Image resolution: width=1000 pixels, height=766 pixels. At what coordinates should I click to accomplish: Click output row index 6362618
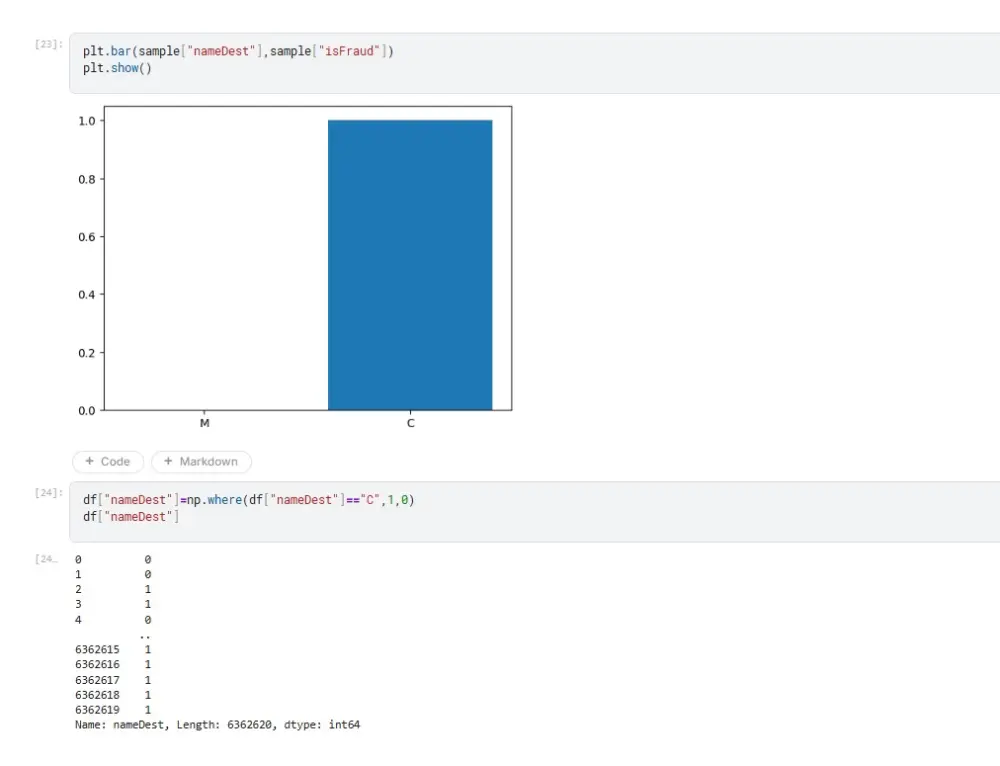pos(97,695)
